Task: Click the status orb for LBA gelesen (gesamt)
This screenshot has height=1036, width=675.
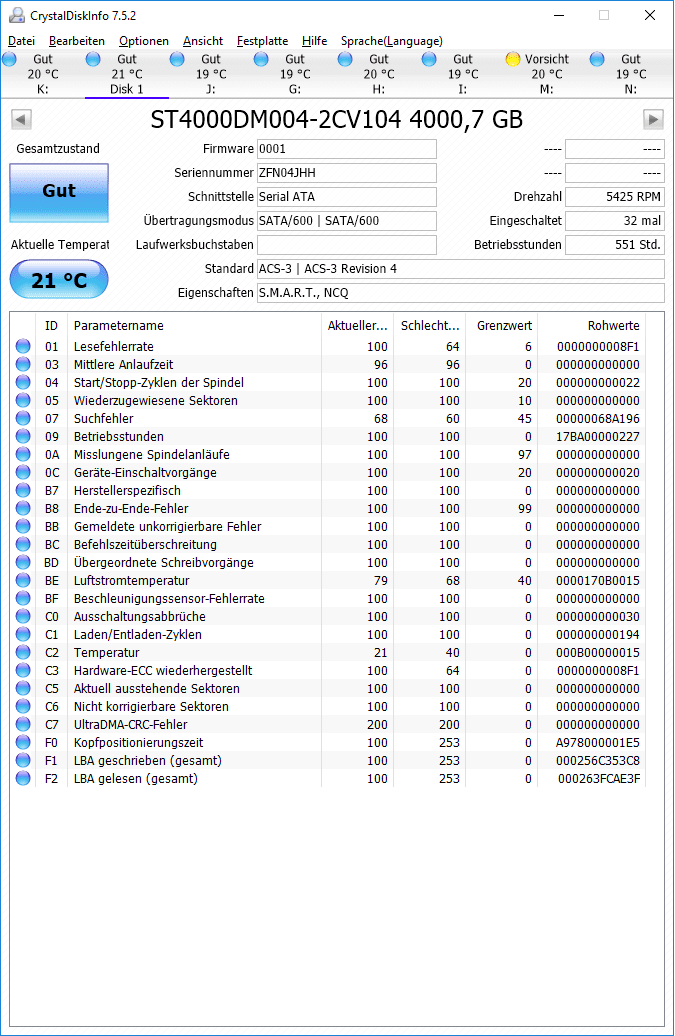Action: [23, 778]
